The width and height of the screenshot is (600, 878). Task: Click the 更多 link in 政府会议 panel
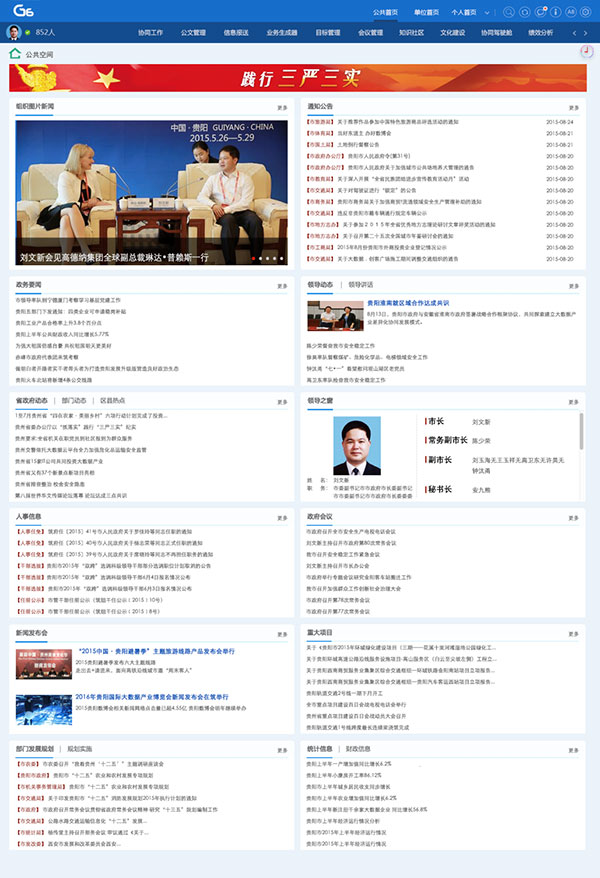574,518
